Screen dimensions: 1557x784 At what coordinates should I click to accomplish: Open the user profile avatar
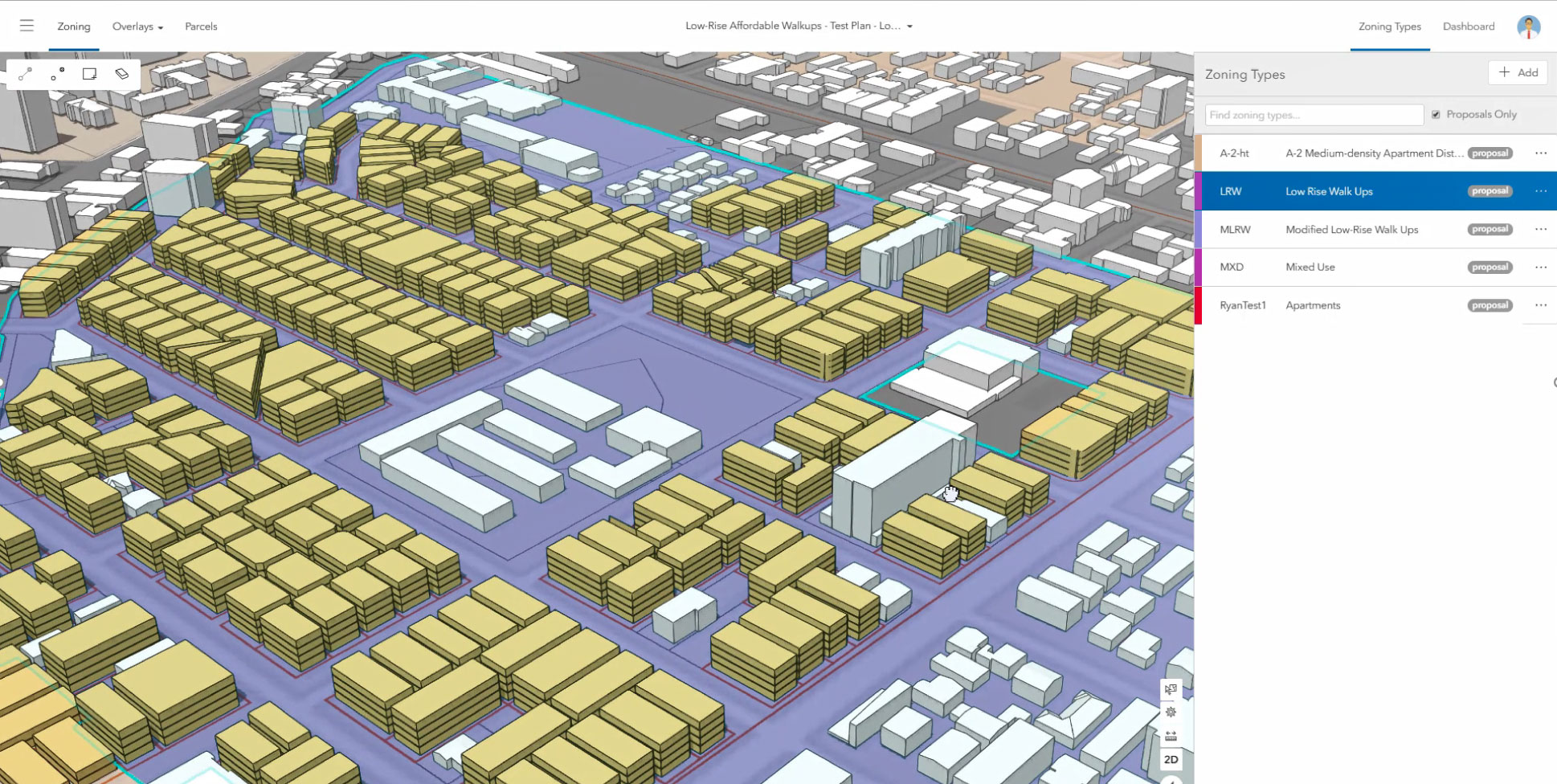(1528, 27)
